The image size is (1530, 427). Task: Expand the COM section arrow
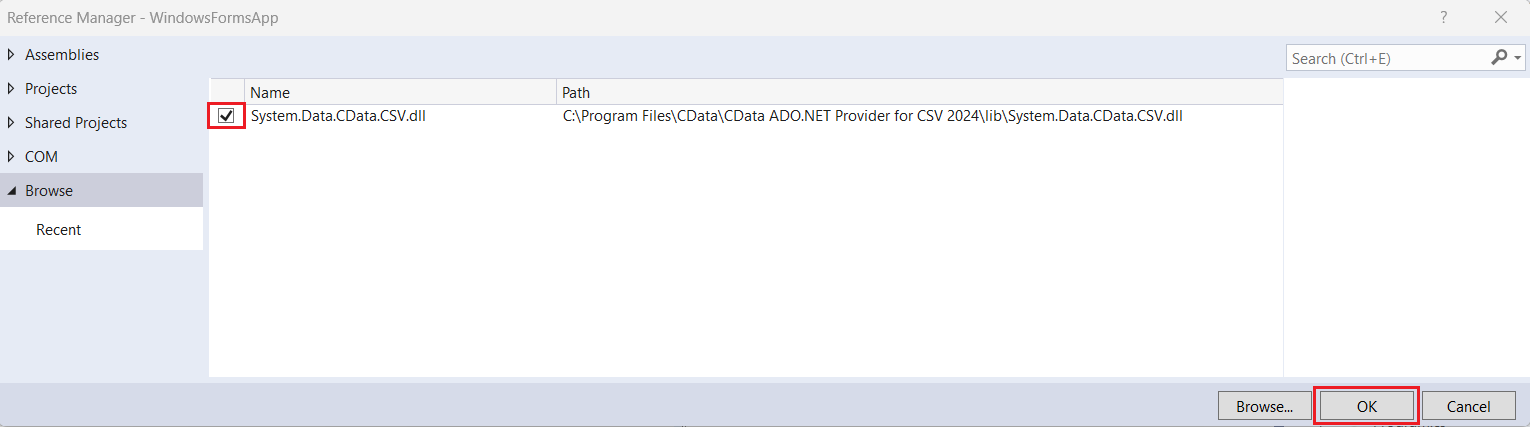click(11, 157)
